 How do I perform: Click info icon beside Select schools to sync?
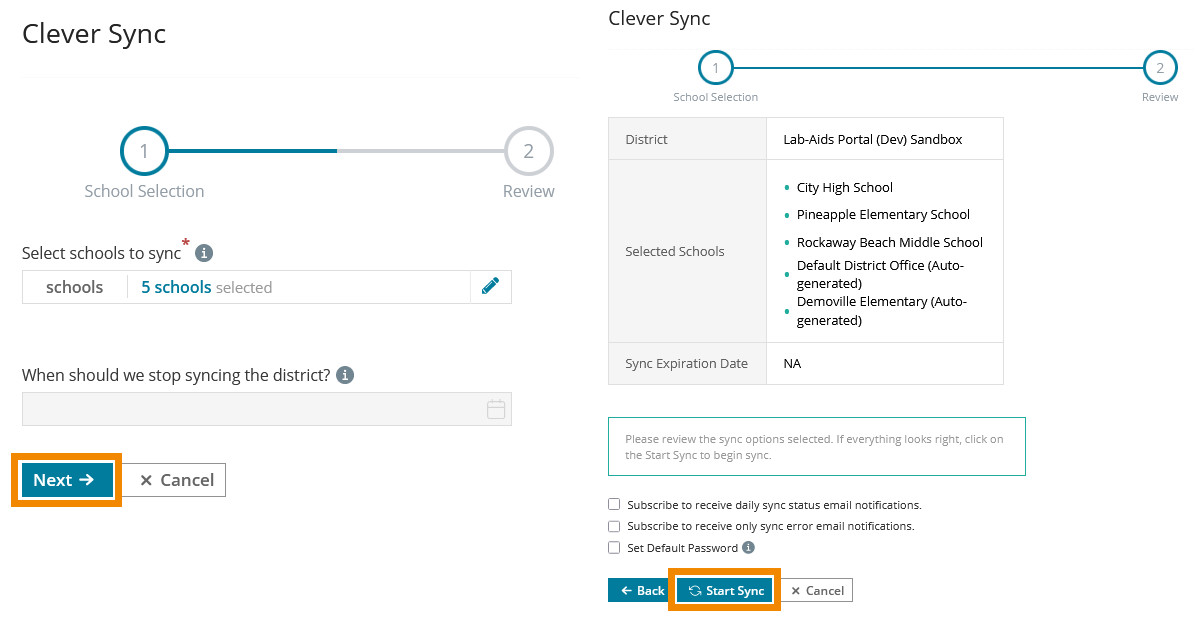coord(204,254)
